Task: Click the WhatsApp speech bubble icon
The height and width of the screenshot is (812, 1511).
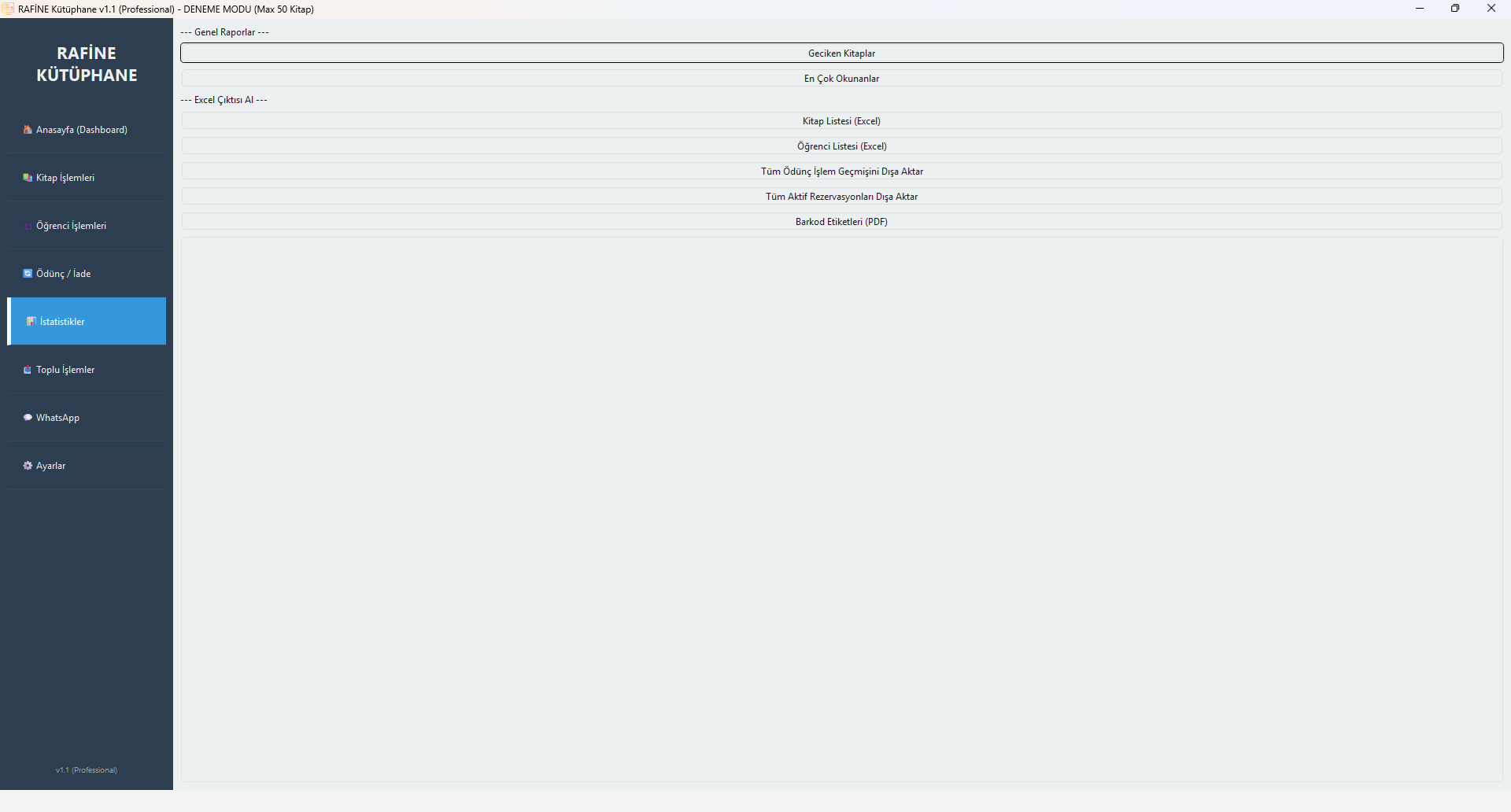Action: [28, 418]
